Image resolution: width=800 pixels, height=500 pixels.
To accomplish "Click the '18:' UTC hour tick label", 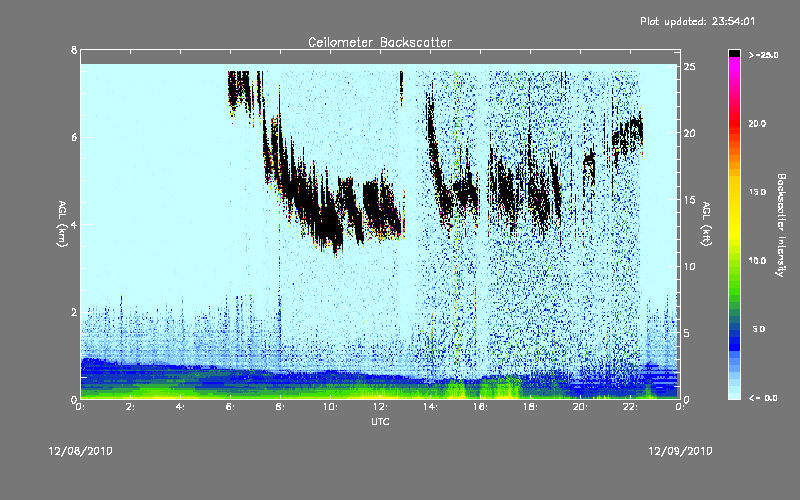I will (530, 407).
